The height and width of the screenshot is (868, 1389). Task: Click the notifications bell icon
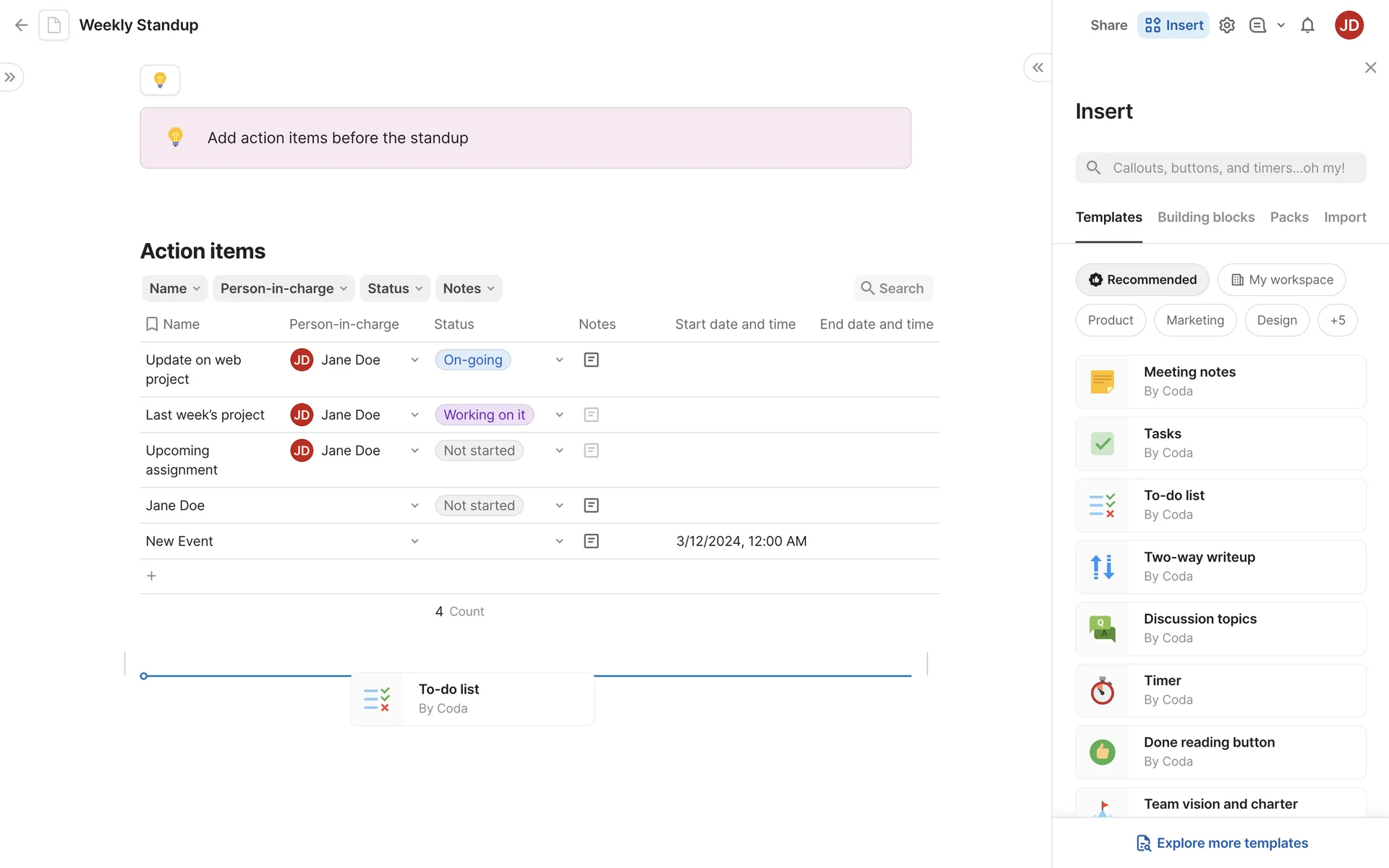[1307, 25]
